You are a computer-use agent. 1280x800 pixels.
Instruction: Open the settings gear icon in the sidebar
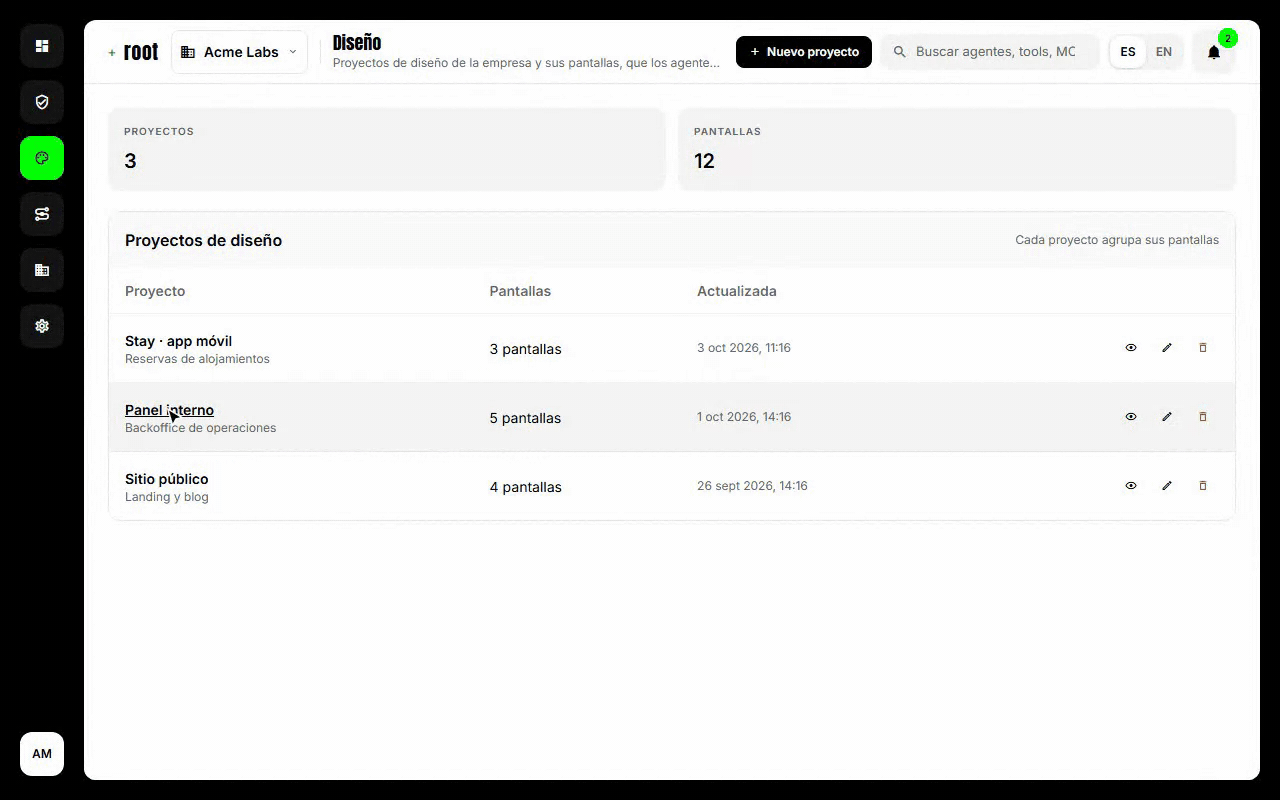(42, 326)
